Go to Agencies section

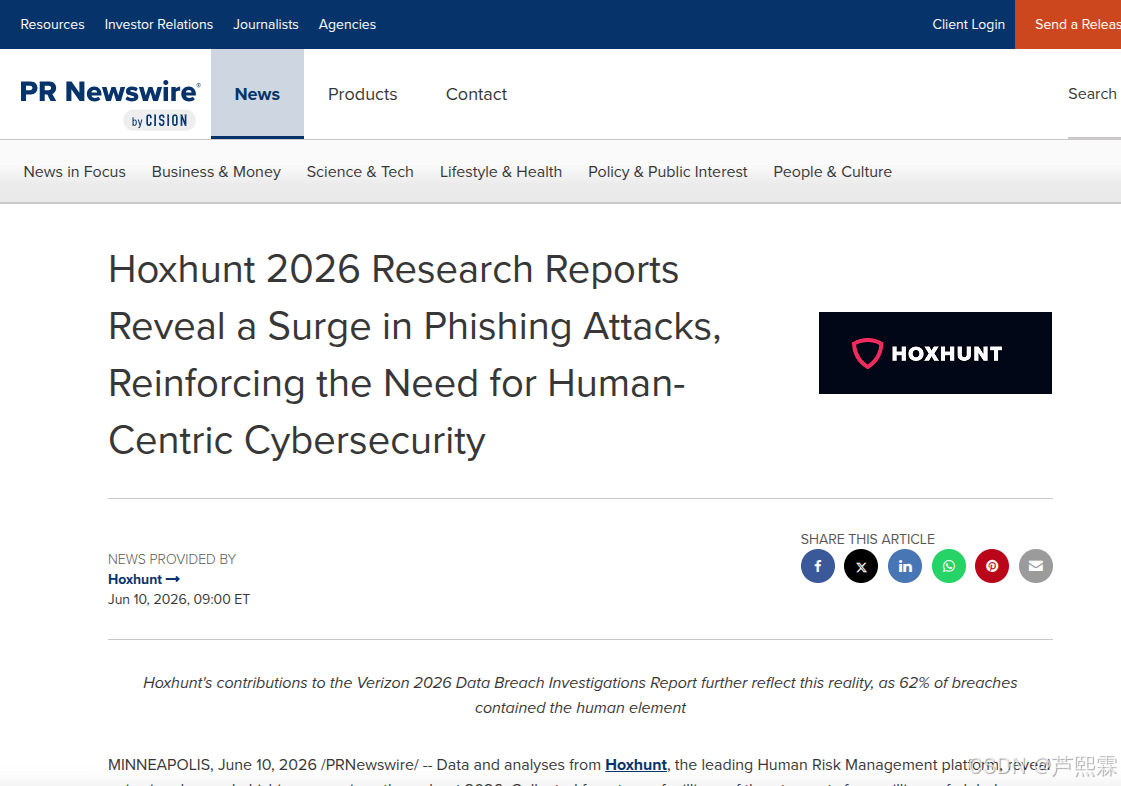point(347,24)
